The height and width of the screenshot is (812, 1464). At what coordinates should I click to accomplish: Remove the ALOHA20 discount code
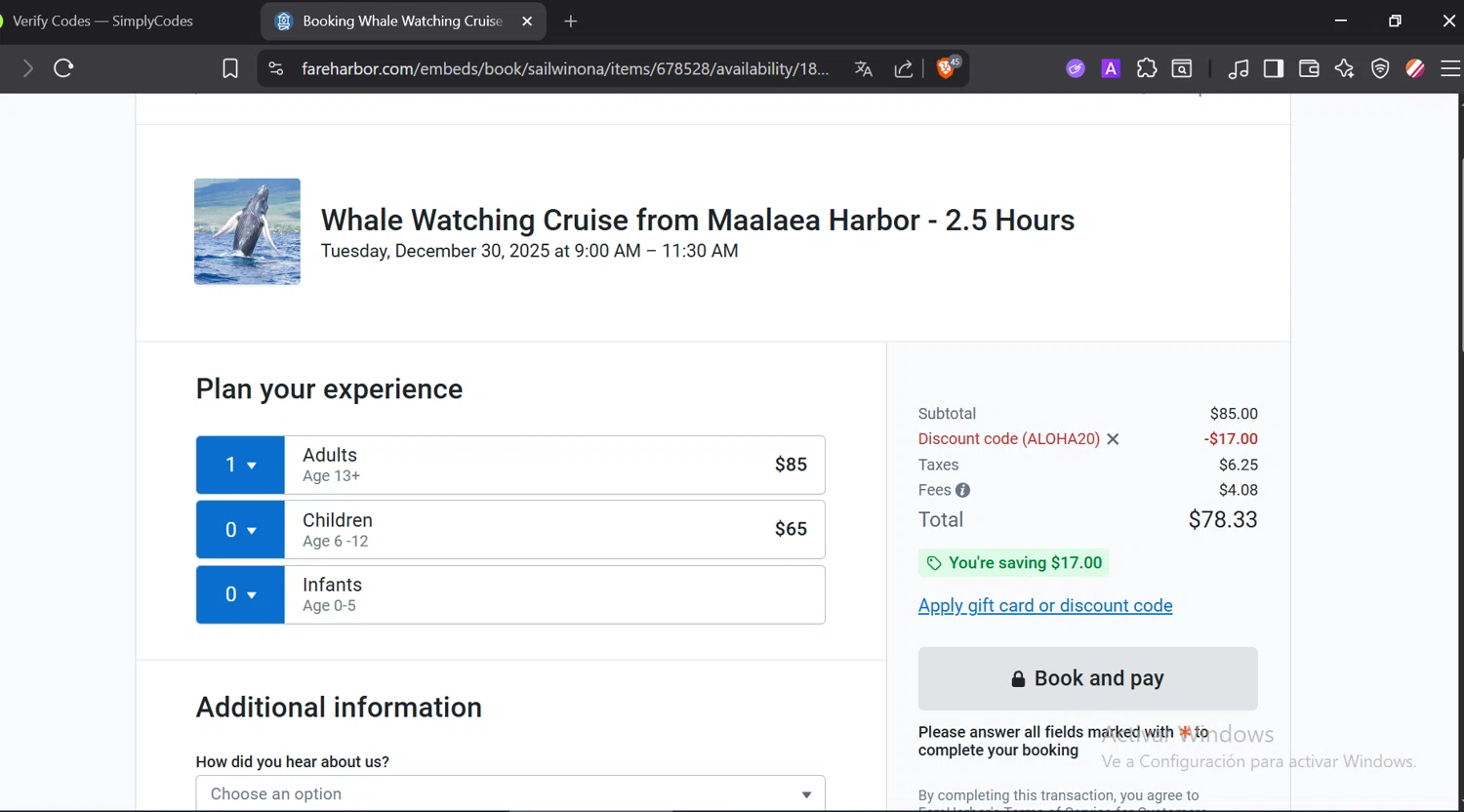pyautogui.click(x=1113, y=439)
